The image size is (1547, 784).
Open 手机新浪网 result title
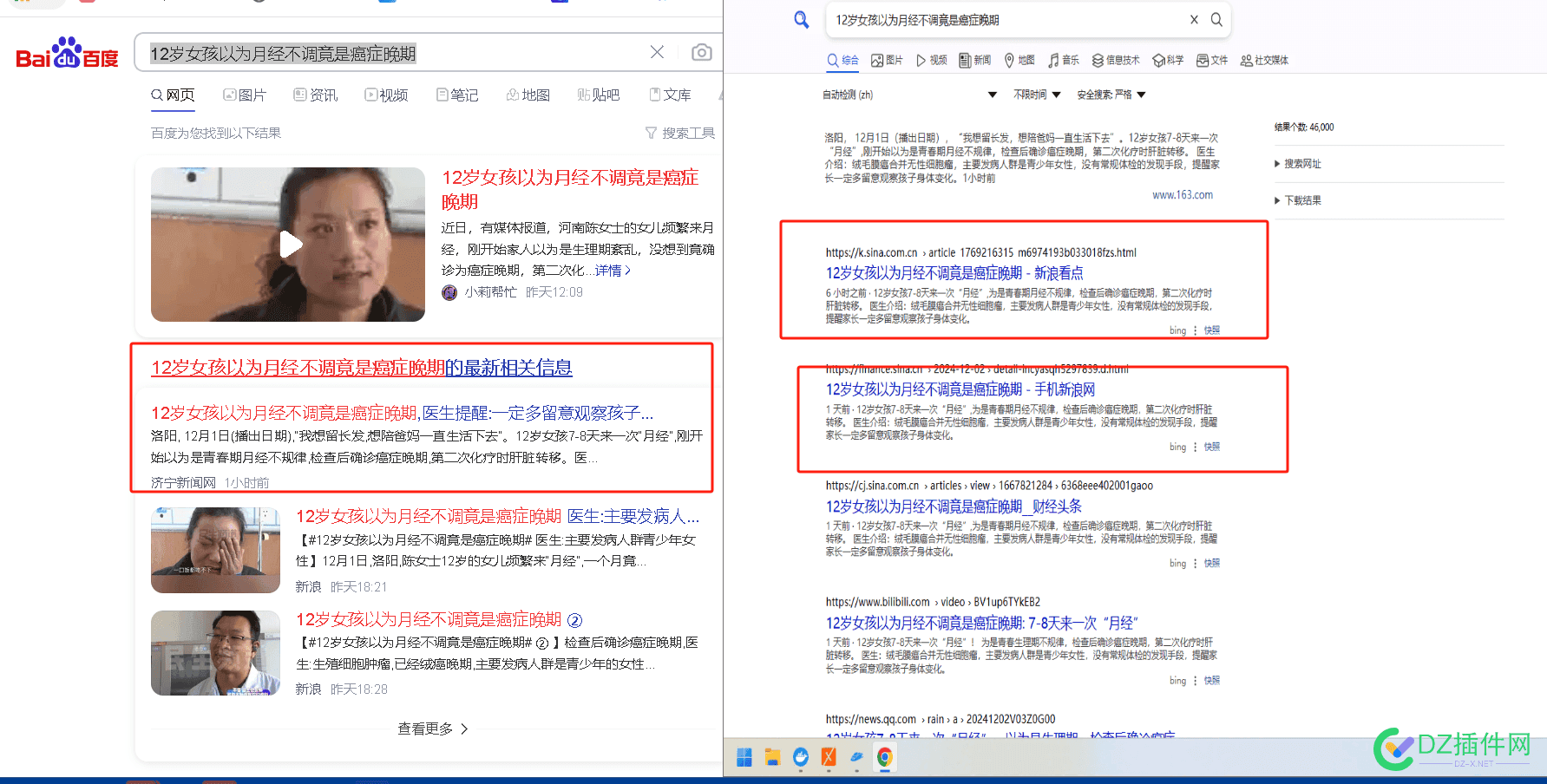(960, 389)
